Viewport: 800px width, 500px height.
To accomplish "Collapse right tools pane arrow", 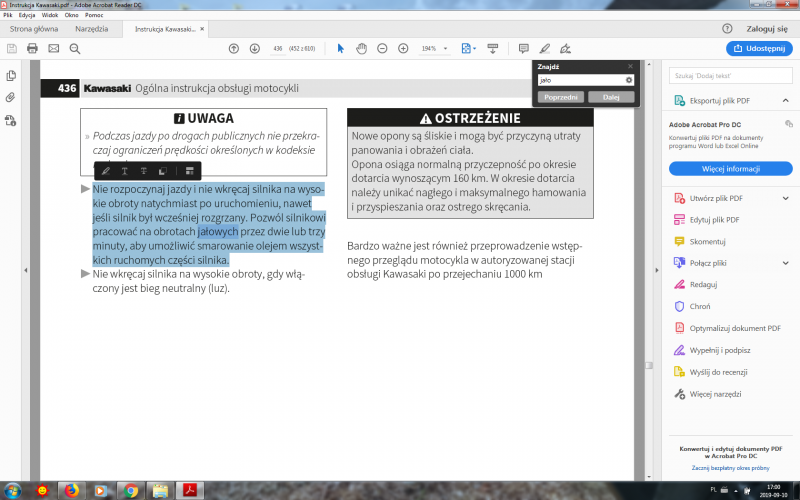I will (x=657, y=270).
